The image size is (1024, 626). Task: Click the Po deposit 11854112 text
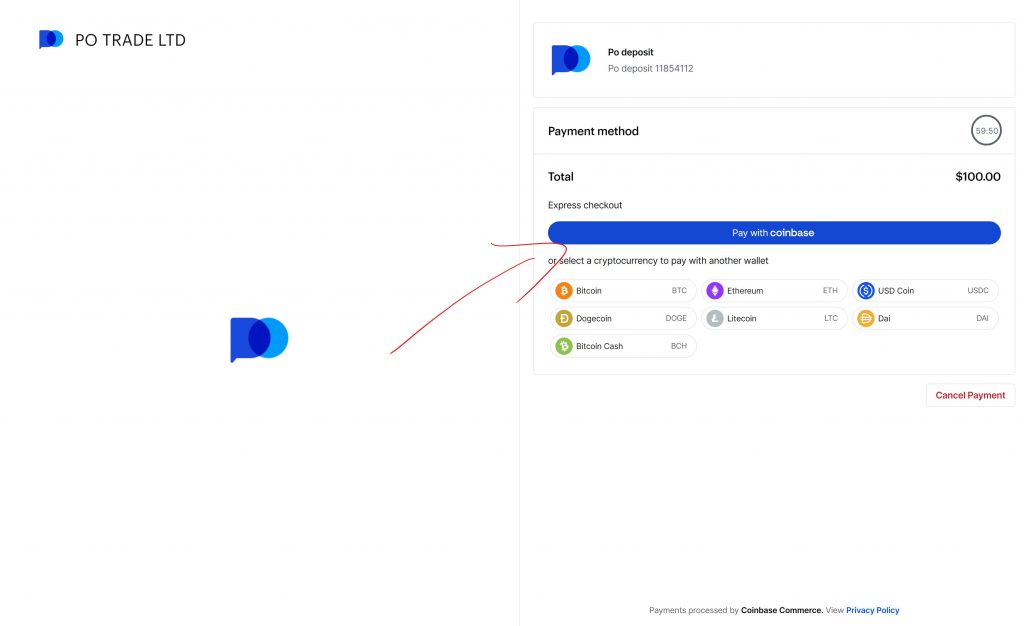650,69
